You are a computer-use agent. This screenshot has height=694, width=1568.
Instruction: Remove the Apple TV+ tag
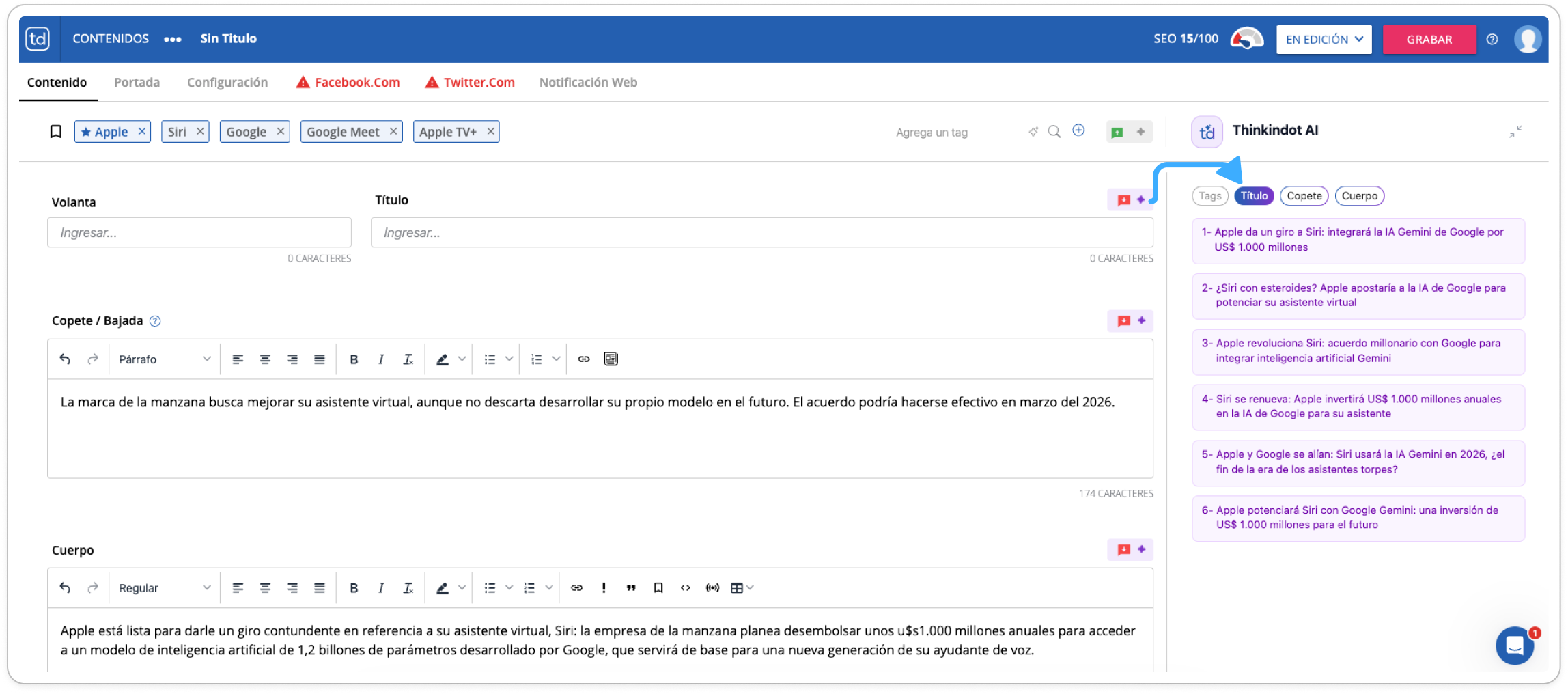pos(490,131)
